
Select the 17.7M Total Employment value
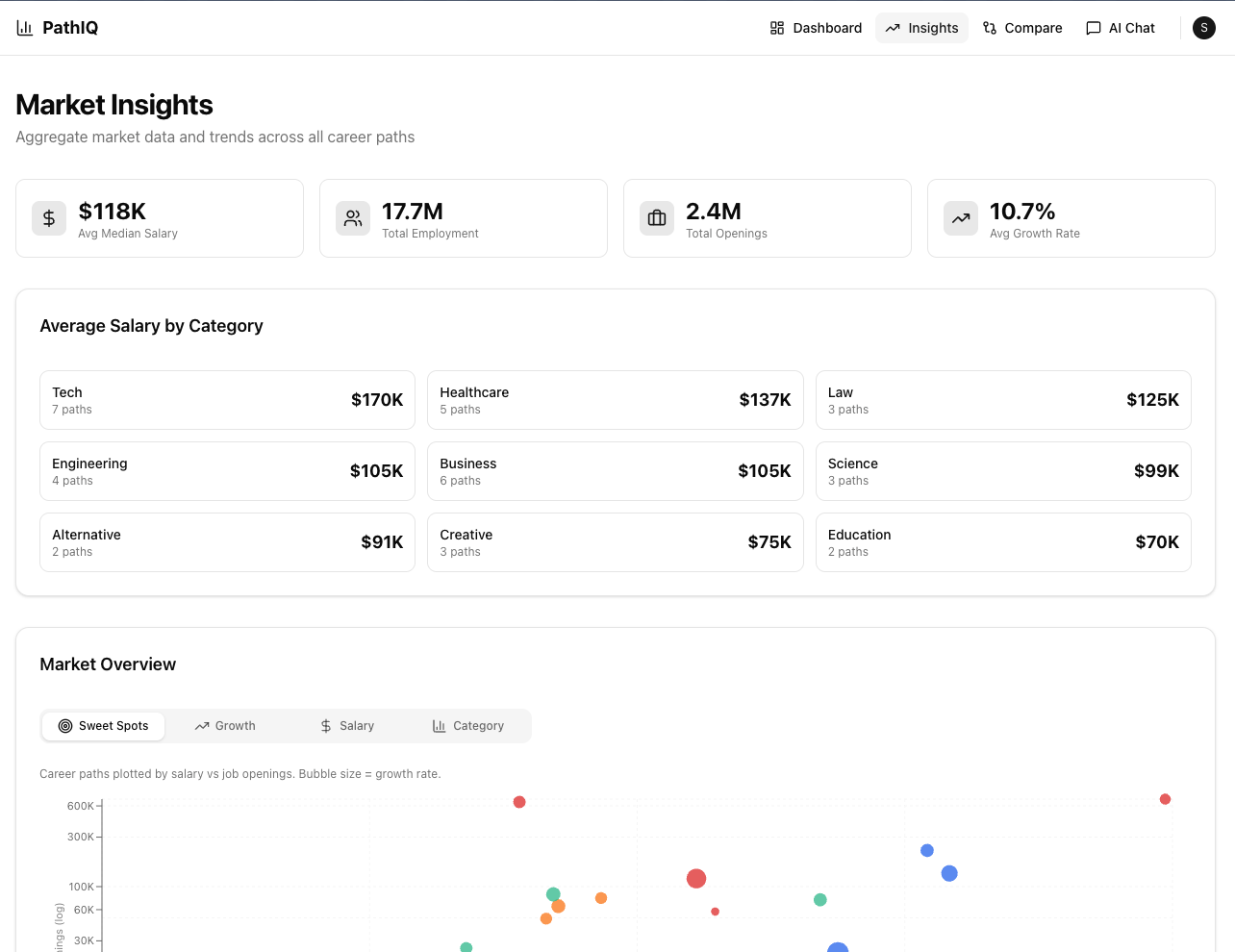point(413,212)
